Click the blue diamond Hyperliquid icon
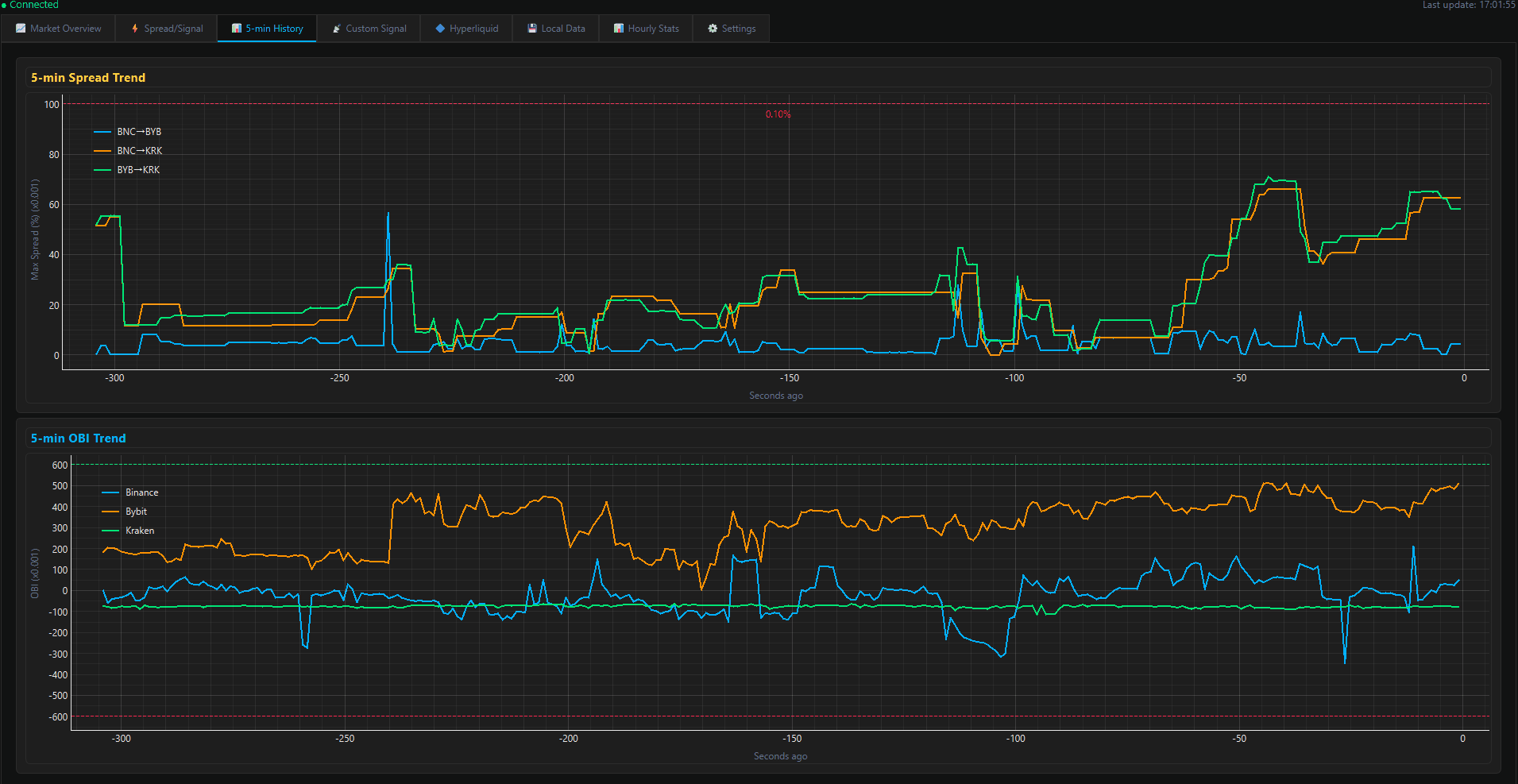The height and width of the screenshot is (784, 1518). [x=440, y=29]
